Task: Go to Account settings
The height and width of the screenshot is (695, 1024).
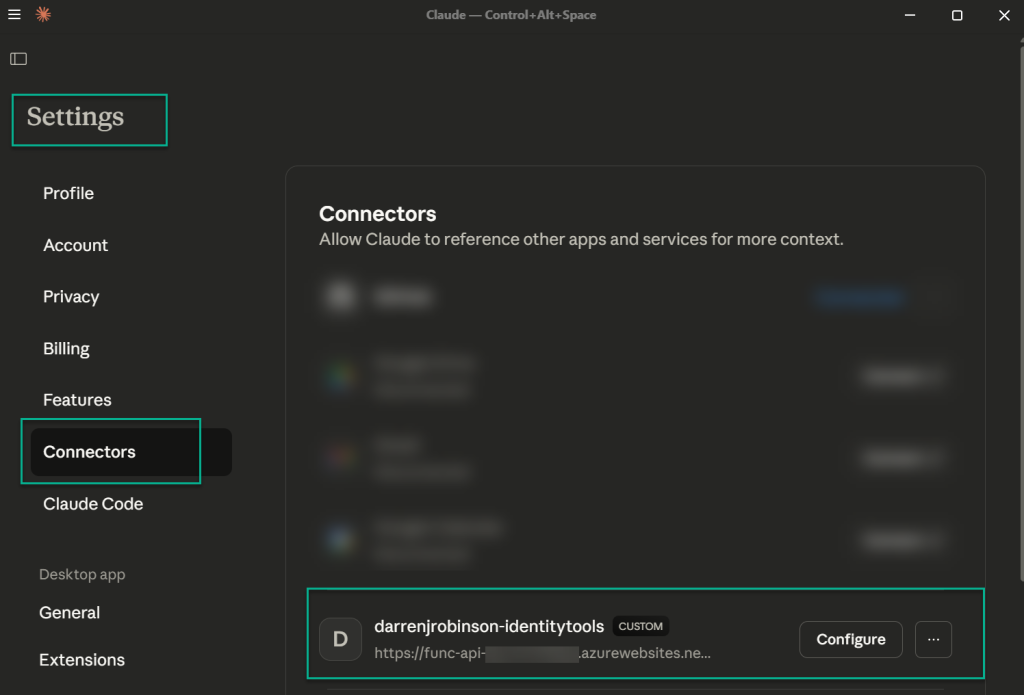Action: coord(75,245)
